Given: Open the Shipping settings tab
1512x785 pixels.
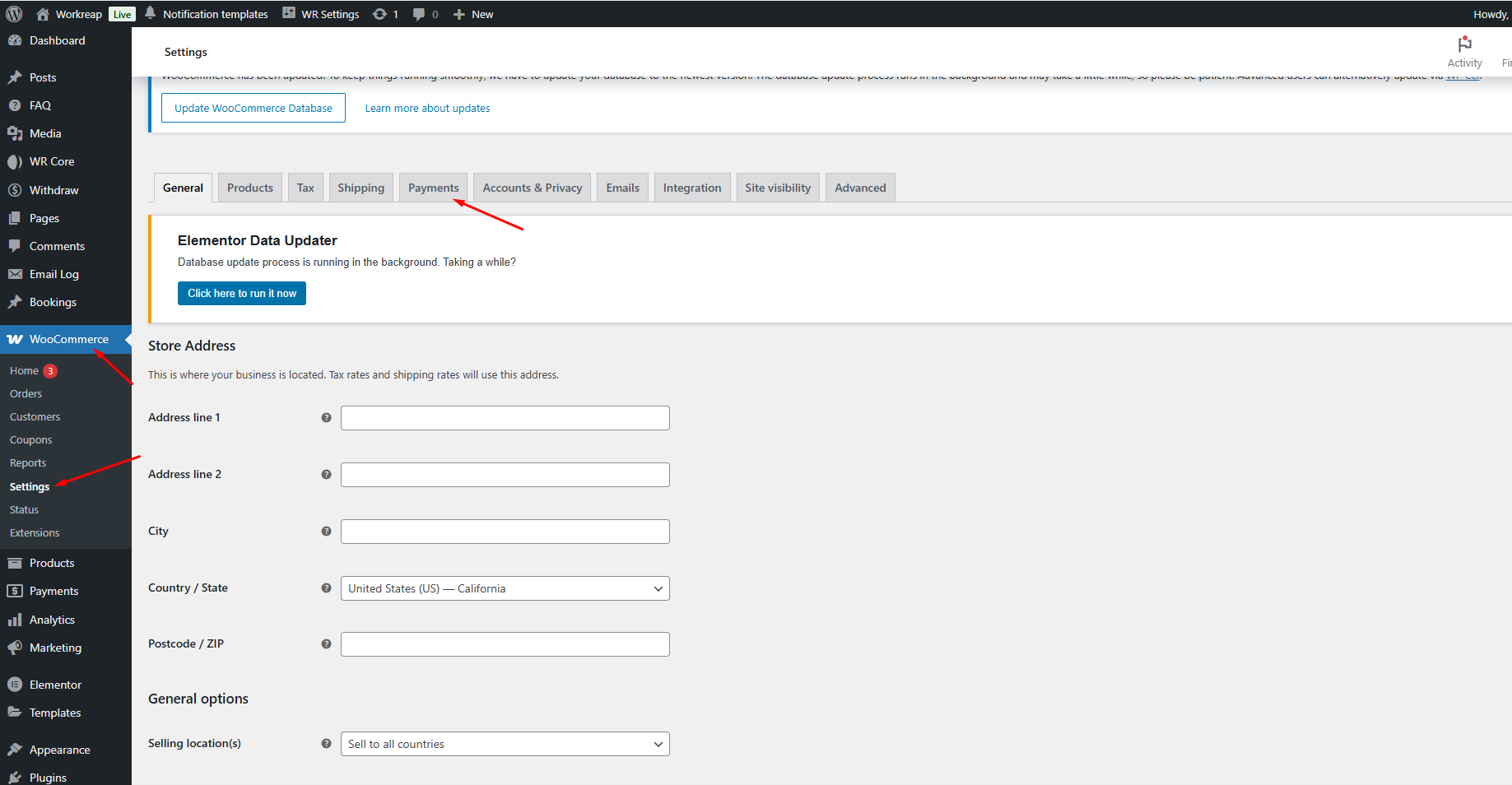Looking at the screenshot, I should [361, 188].
